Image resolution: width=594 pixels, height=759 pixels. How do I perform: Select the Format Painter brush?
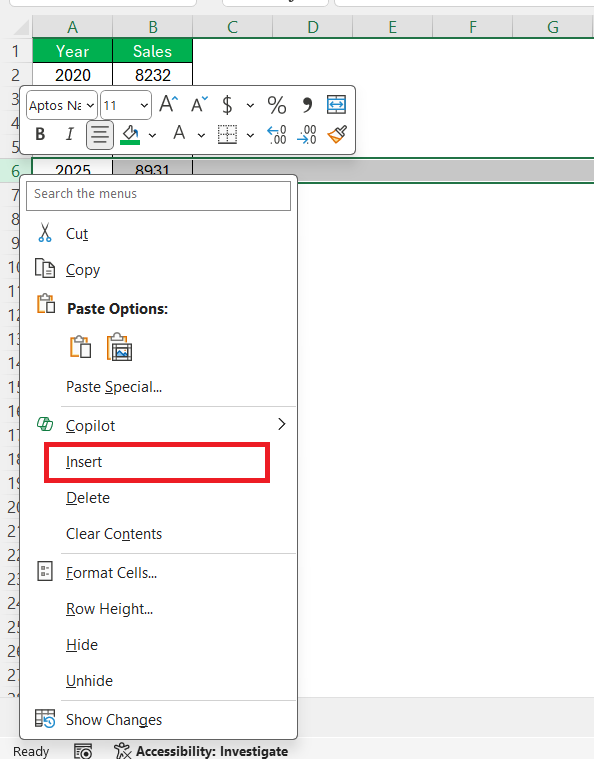pyautogui.click(x=337, y=134)
